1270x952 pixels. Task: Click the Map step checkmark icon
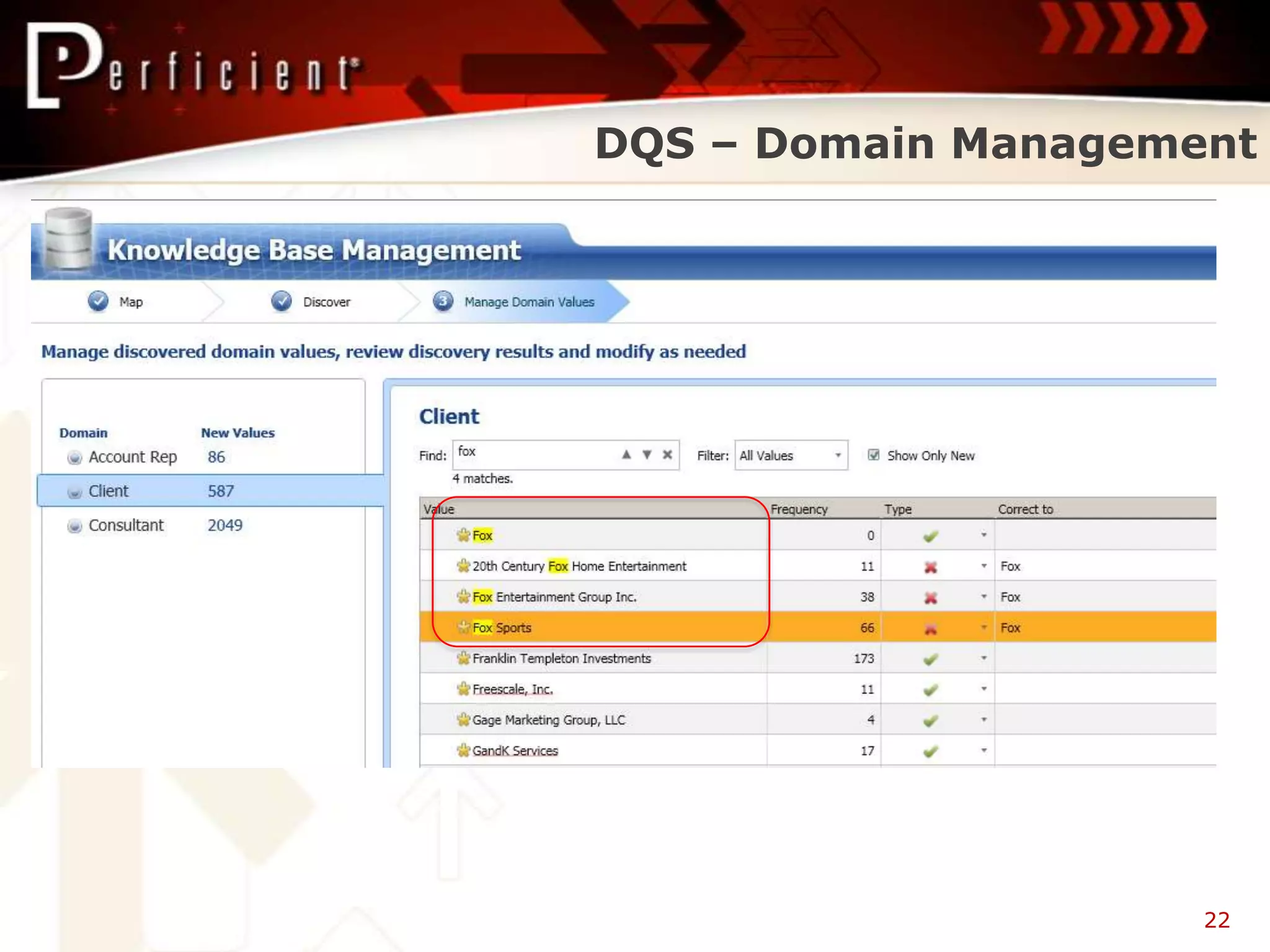[x=98, y=301]
